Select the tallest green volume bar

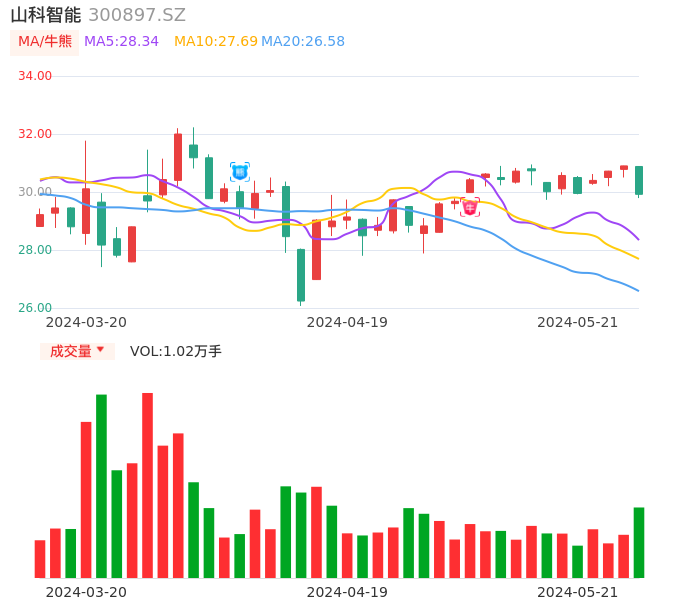pyautogui.click(x=101, y=486)
